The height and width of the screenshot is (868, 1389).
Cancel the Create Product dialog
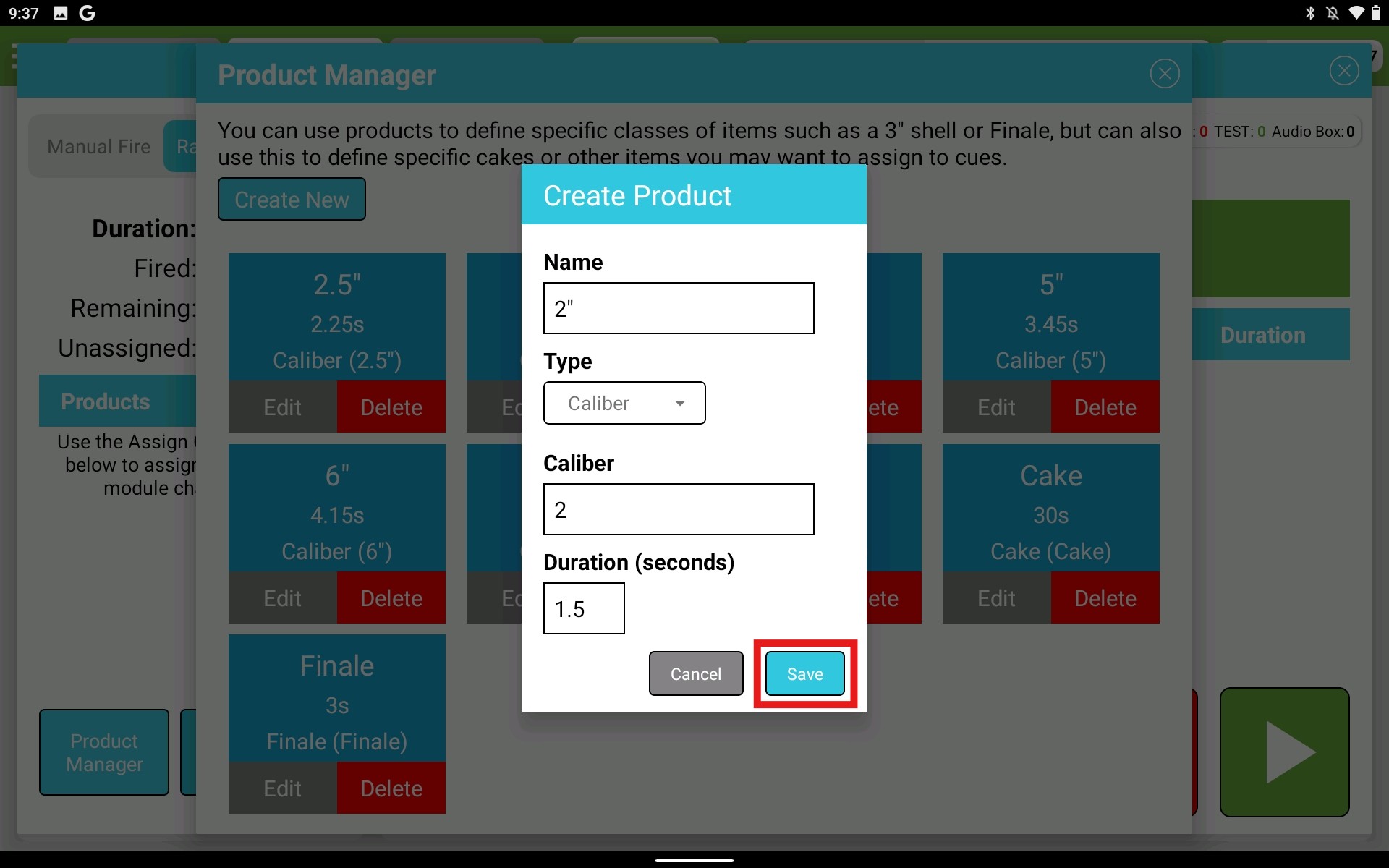[x=695, y=673]
